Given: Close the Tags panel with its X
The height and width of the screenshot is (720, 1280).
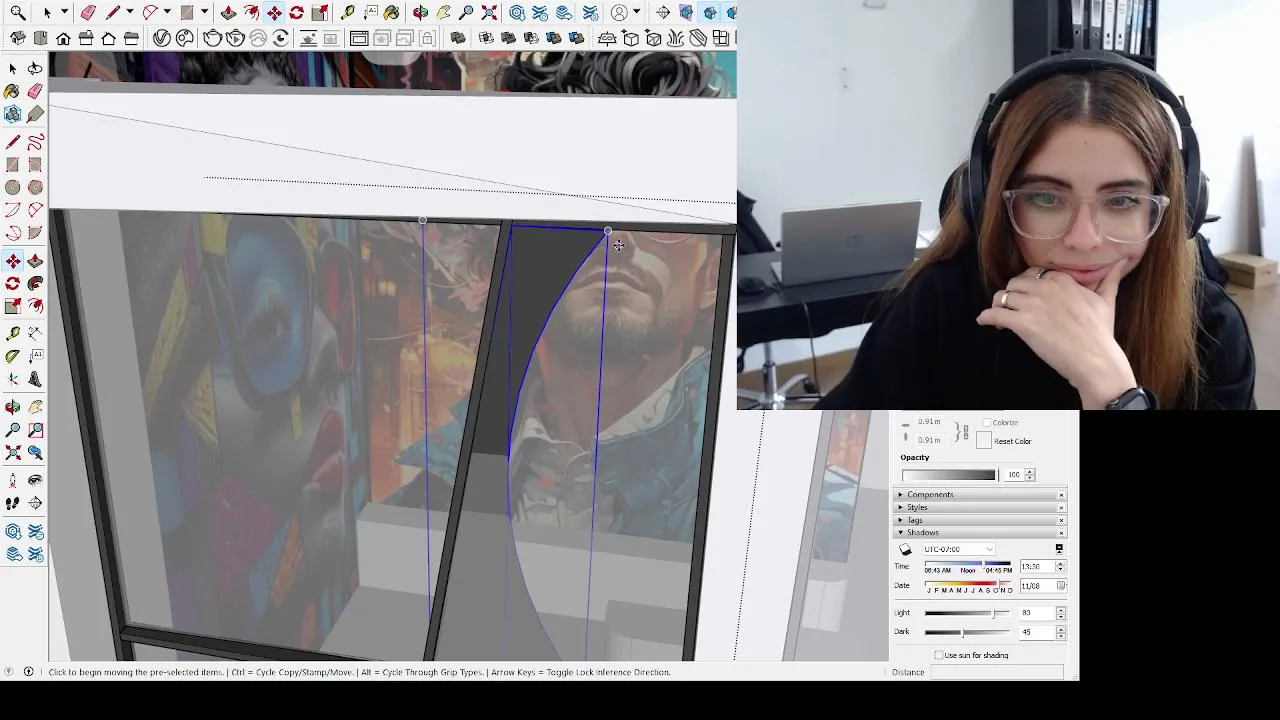Looking at the screenshot, I should coord(1061,521).
